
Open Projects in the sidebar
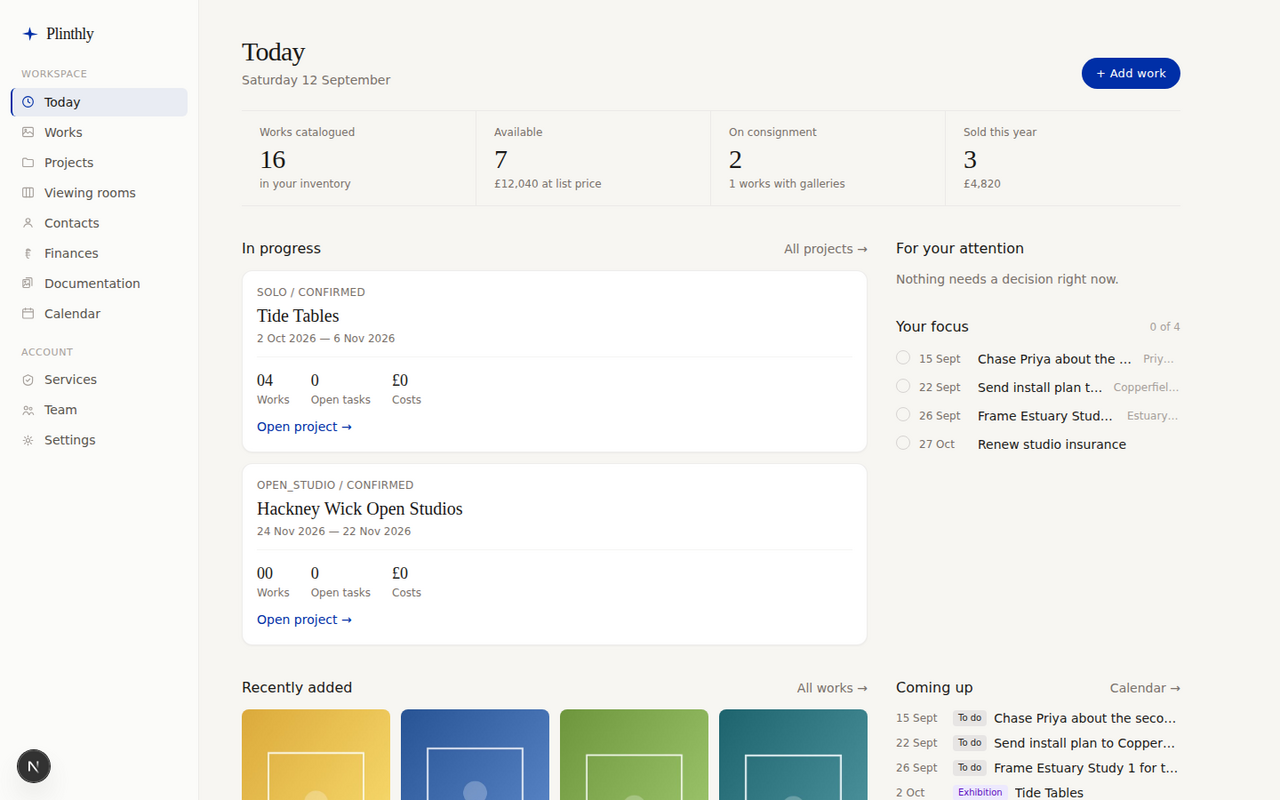[99, 162]
